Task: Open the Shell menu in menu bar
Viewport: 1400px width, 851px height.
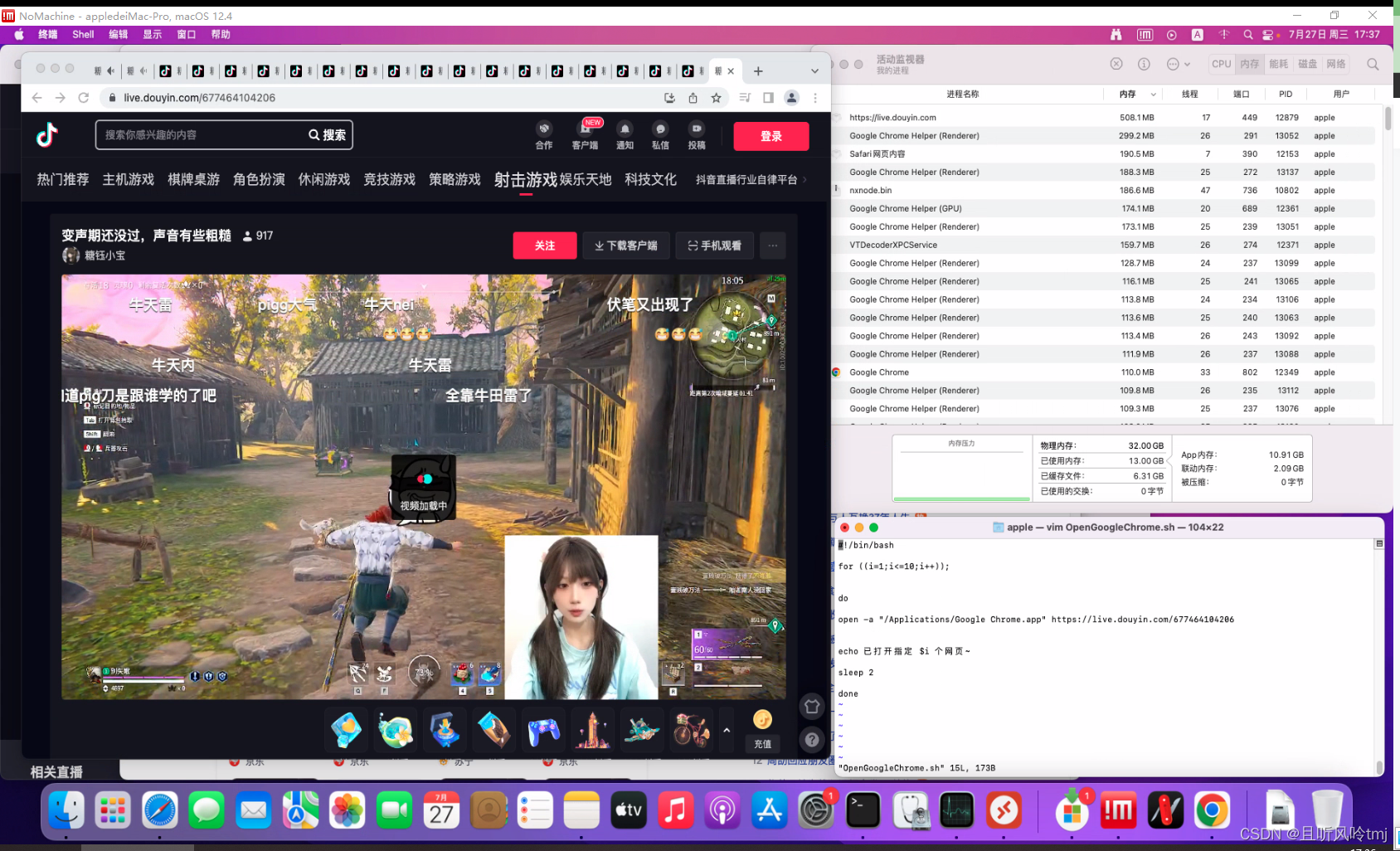Action: pos(83,35)
